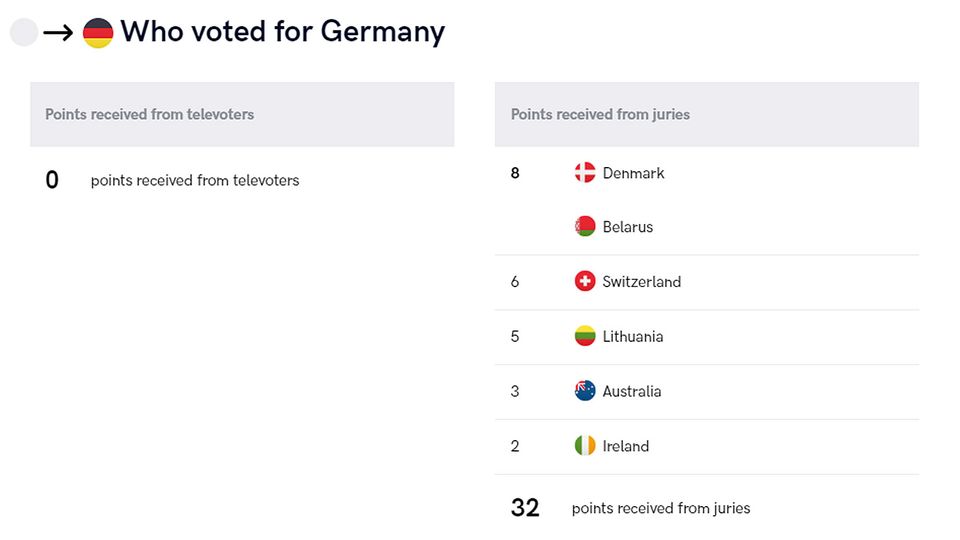Click the Denmark flag icon
The image size is (960, 540).
pyautogui.click(x=585, y=173)
